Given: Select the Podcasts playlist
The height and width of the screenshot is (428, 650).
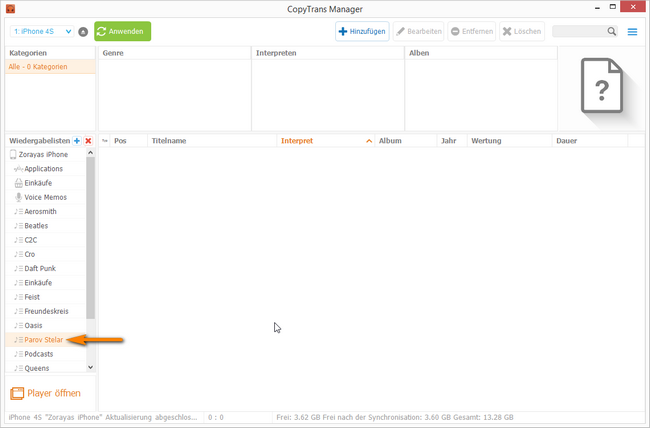Looking at the screenshot, I should coord(46,354).
